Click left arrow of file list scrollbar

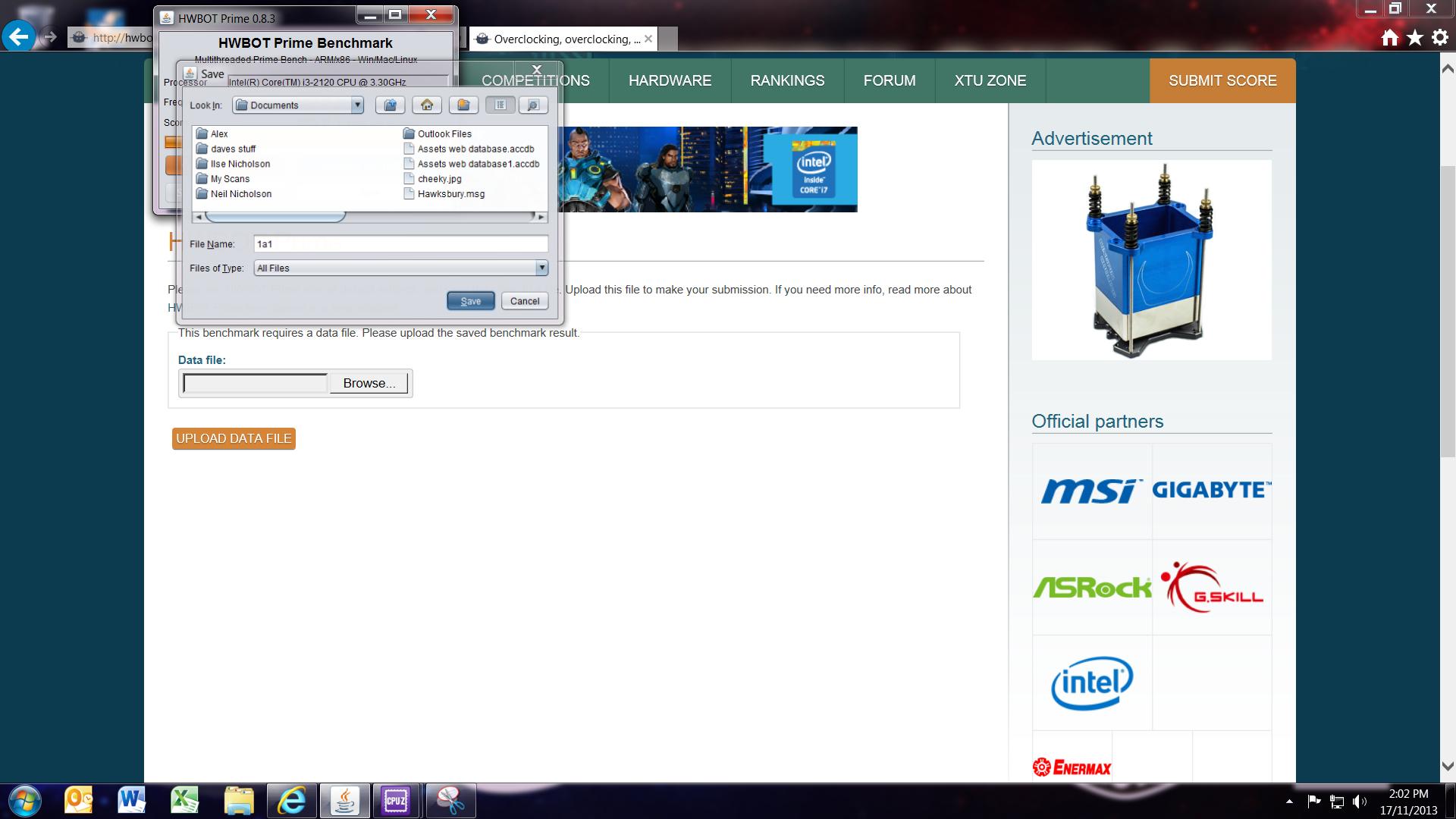[x=199, y=217]
